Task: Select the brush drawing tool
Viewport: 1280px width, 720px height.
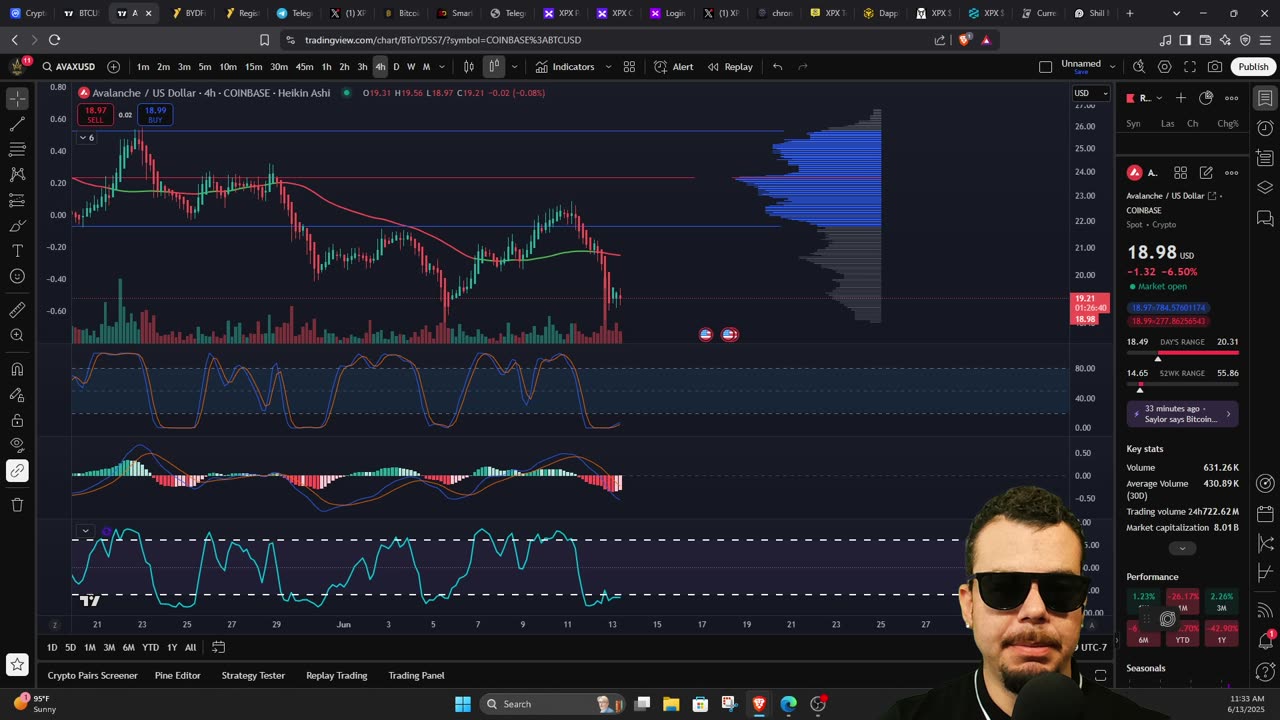Action: click(17, 226)
